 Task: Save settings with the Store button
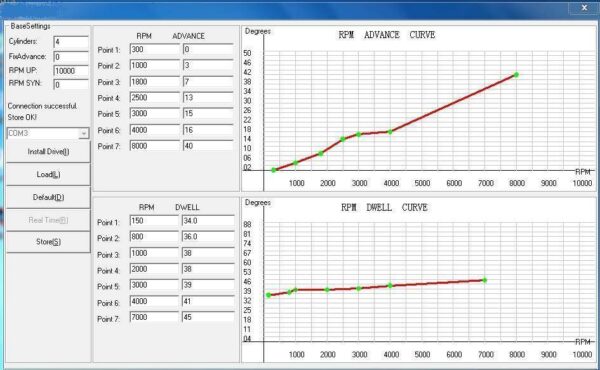tap(48, 242)
